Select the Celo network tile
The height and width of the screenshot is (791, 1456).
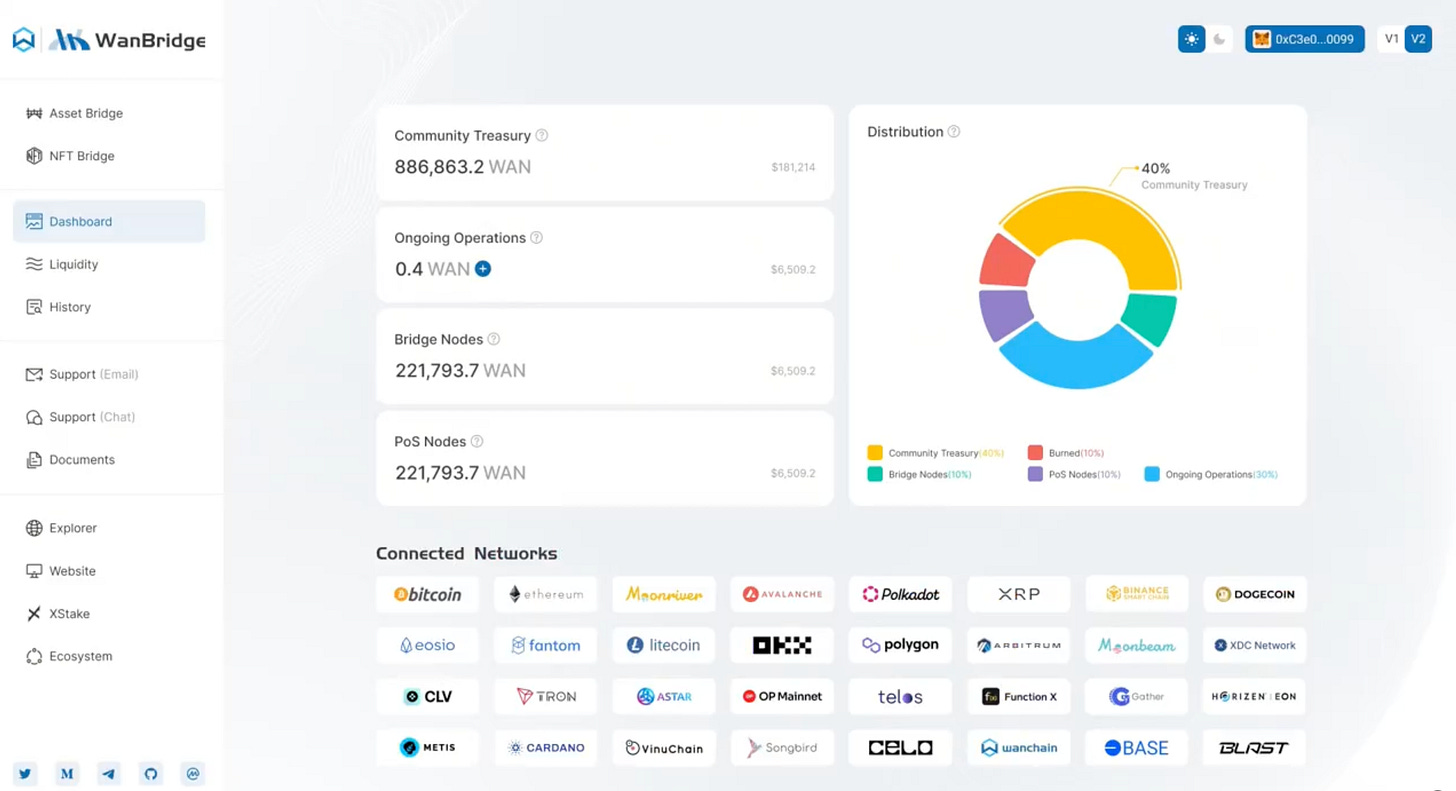pyautogui.click(x=901, y=747)
